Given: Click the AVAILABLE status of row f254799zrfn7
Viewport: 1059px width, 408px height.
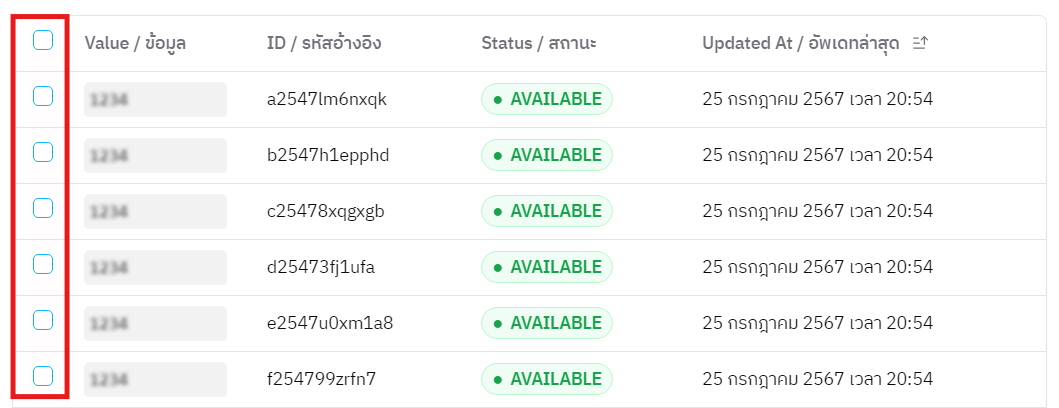Looking at the screenshot, I should (546, 379).
